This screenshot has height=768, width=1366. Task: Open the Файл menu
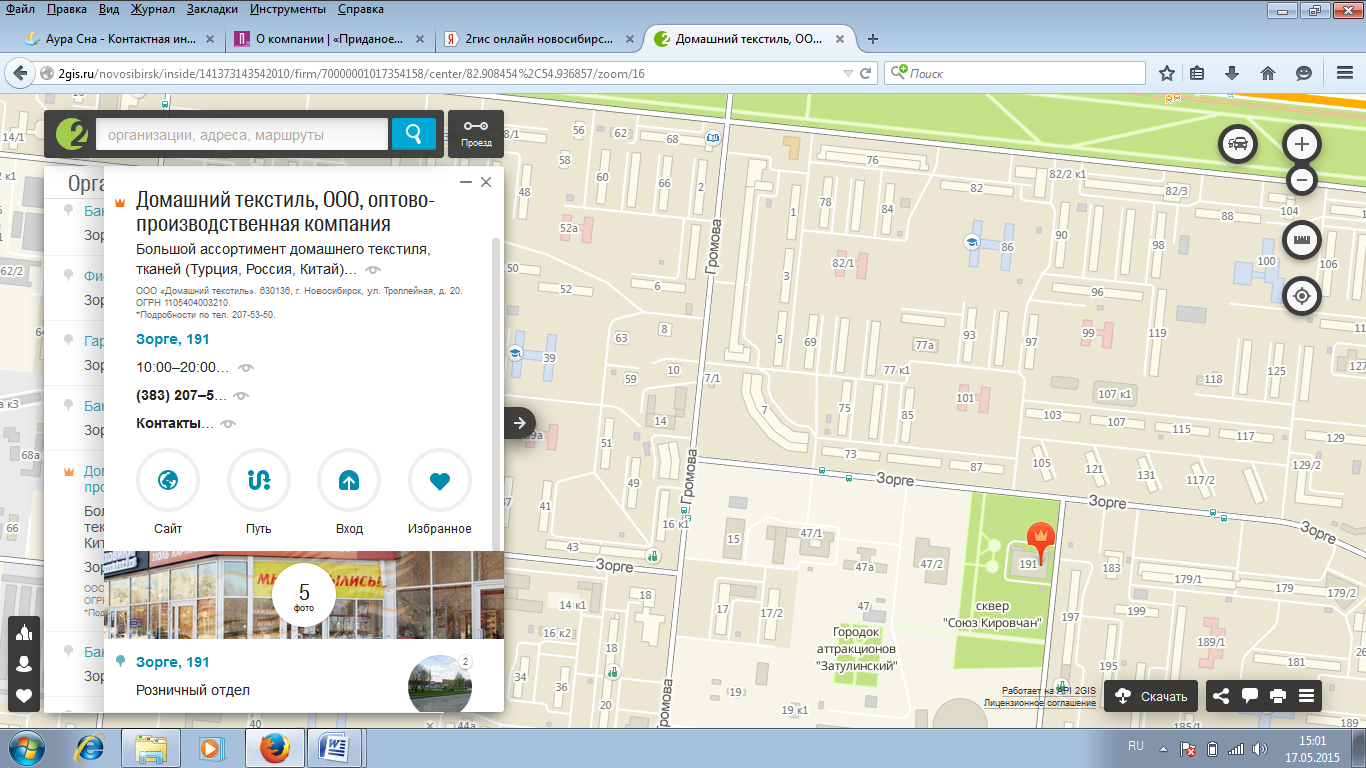point(20,9)
